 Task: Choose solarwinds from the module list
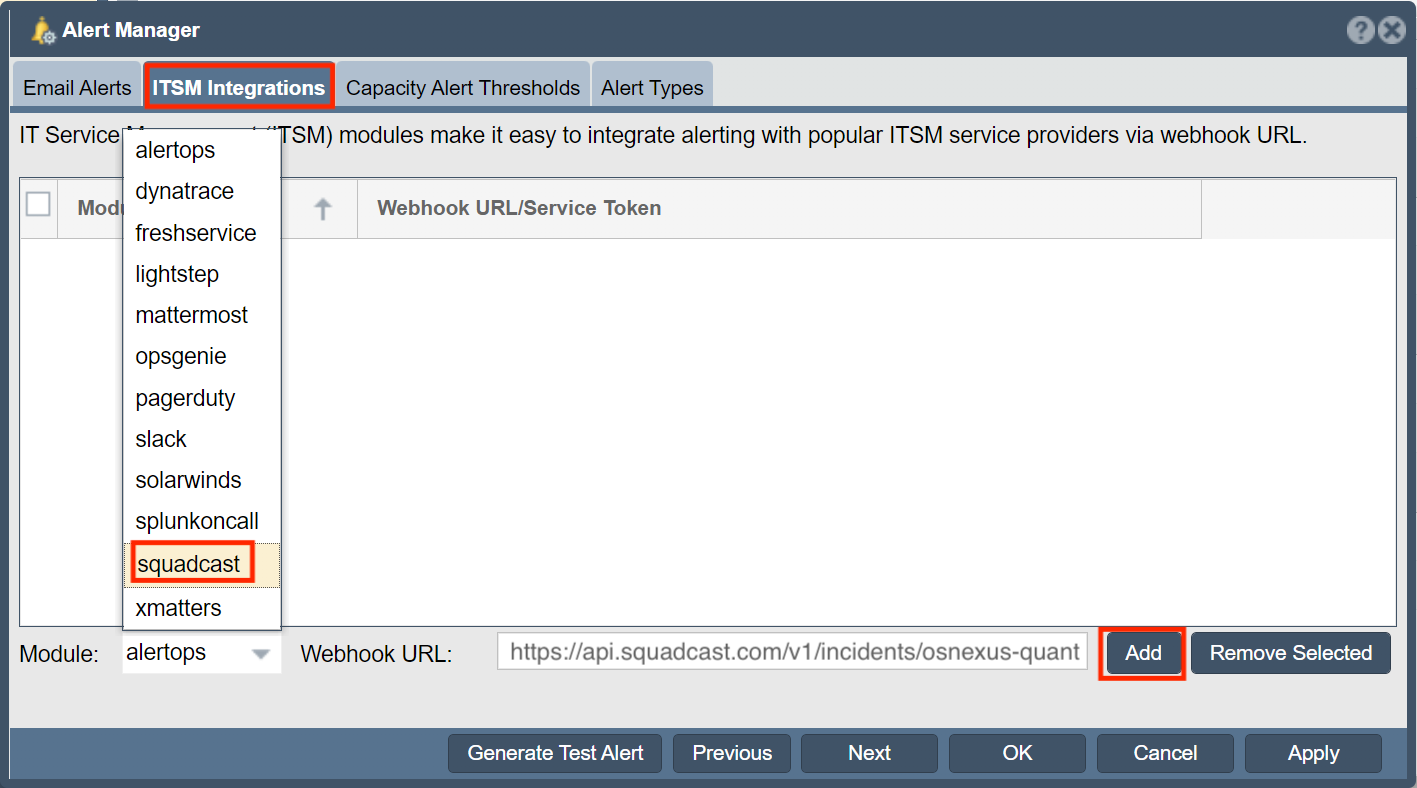point(202,480)
